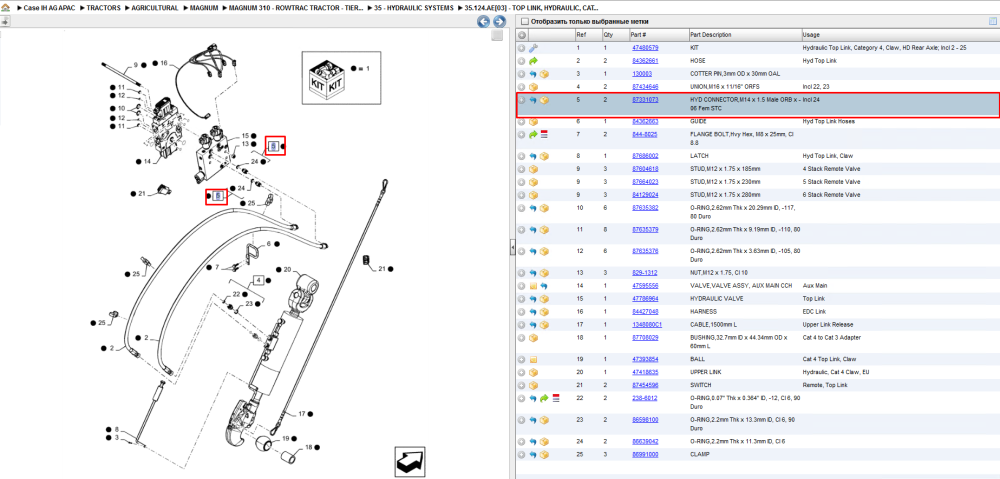Go to next illustration with right arrow
Viewport: 1000px width, 479px height.
click(499, 22)
